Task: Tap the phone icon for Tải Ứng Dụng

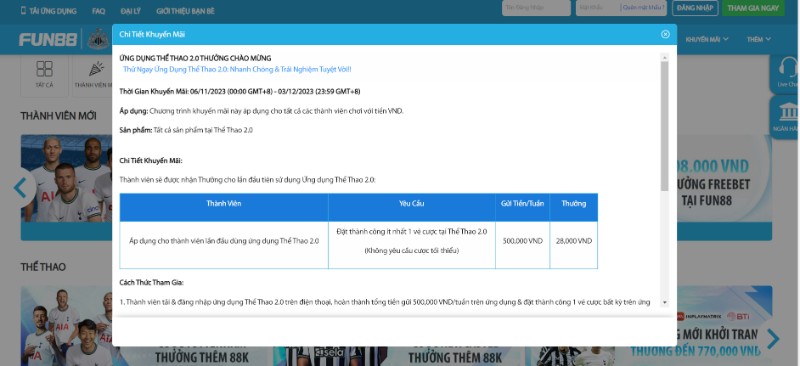Action: [23, 10]
